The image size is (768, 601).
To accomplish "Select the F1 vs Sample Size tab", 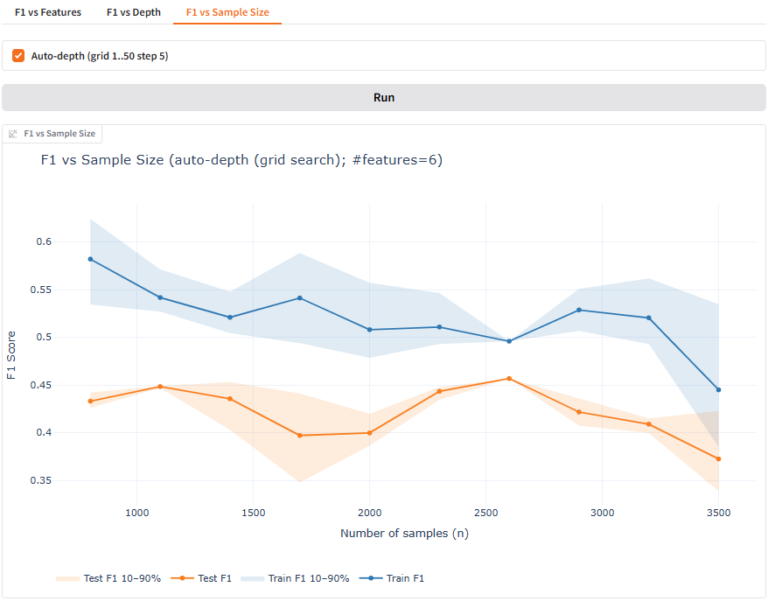I will click(227, 12).
